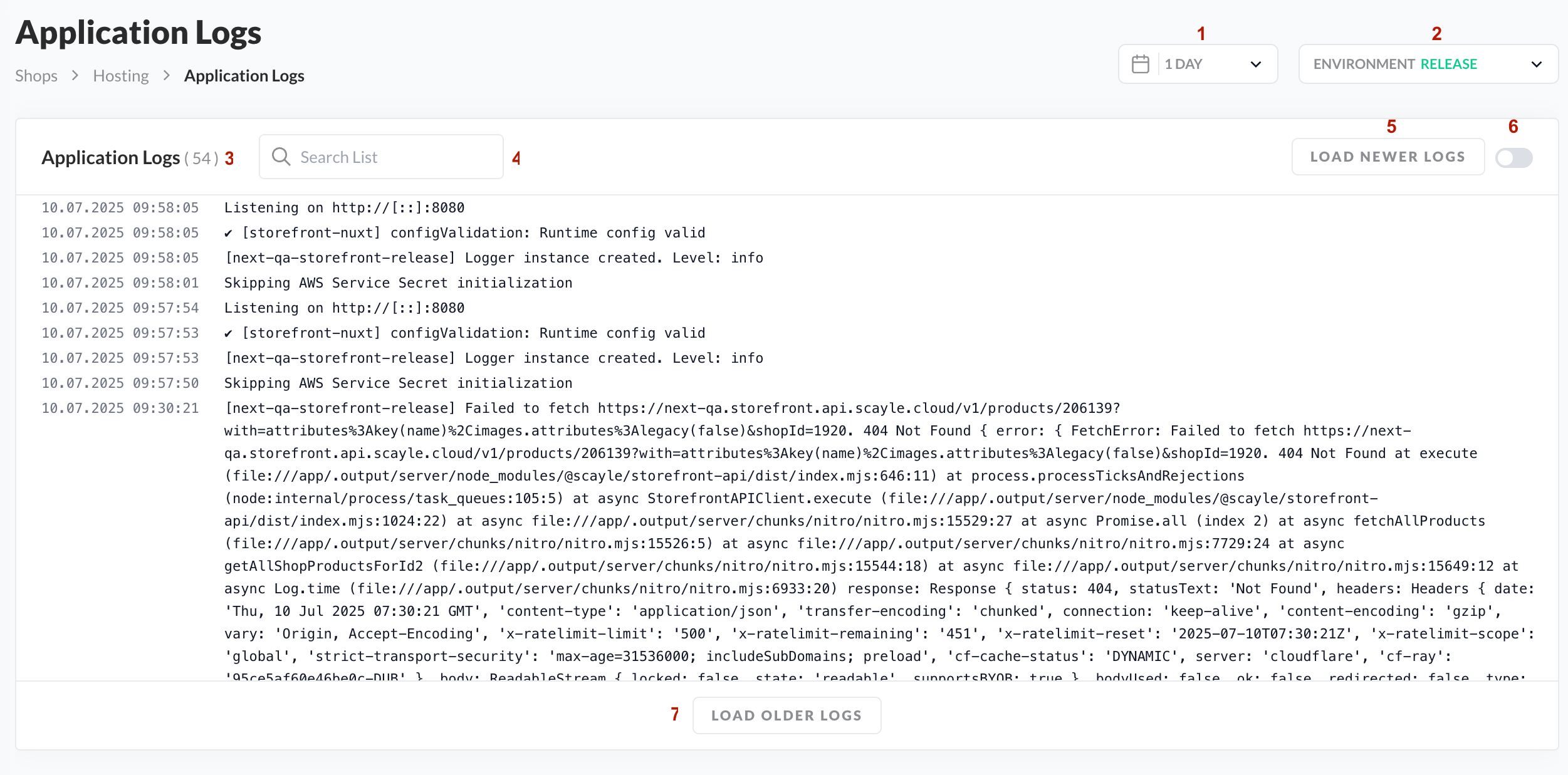Open the Hosting breadcrumb link

[x=121, y=76]
